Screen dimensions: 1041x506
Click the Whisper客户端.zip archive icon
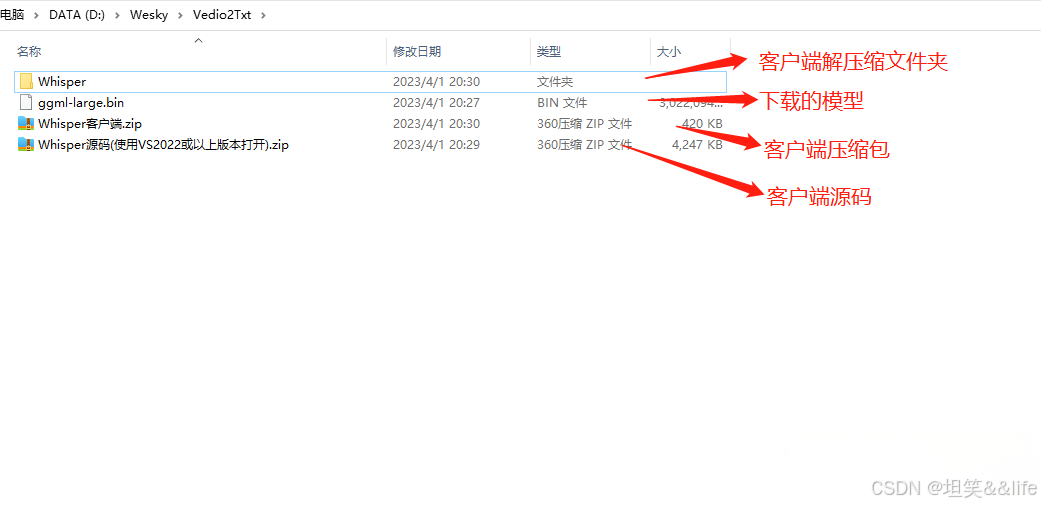tap(26, 124)
